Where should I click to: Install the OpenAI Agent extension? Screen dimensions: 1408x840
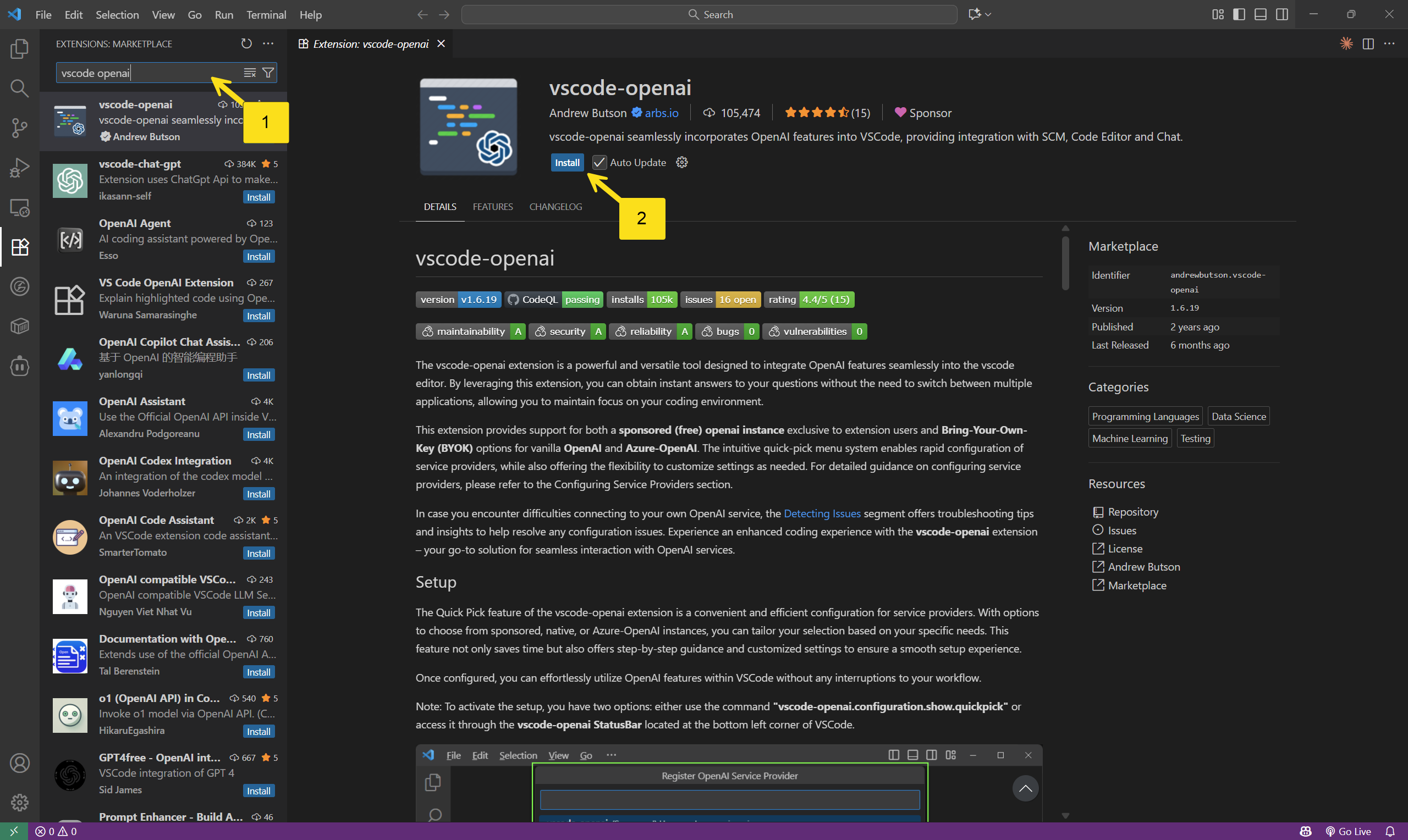coord(258,256)
